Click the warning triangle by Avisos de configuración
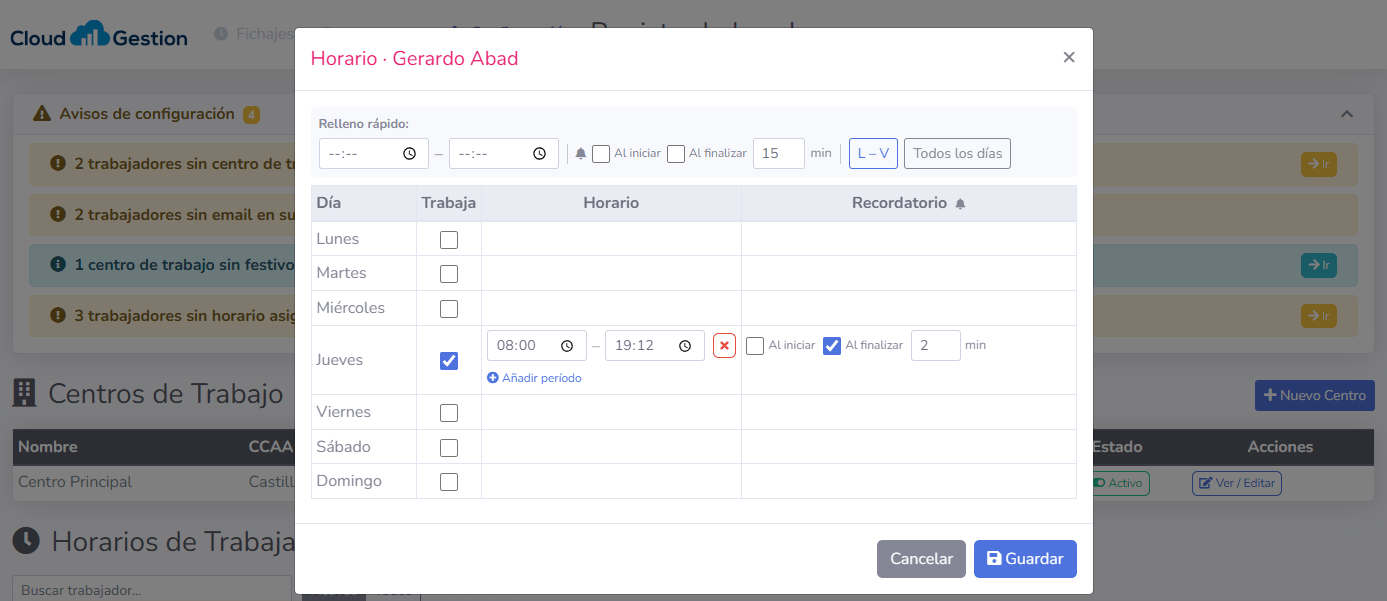Image resolution: width=1387 pixels, height=601 pixels. click(41, 114)
